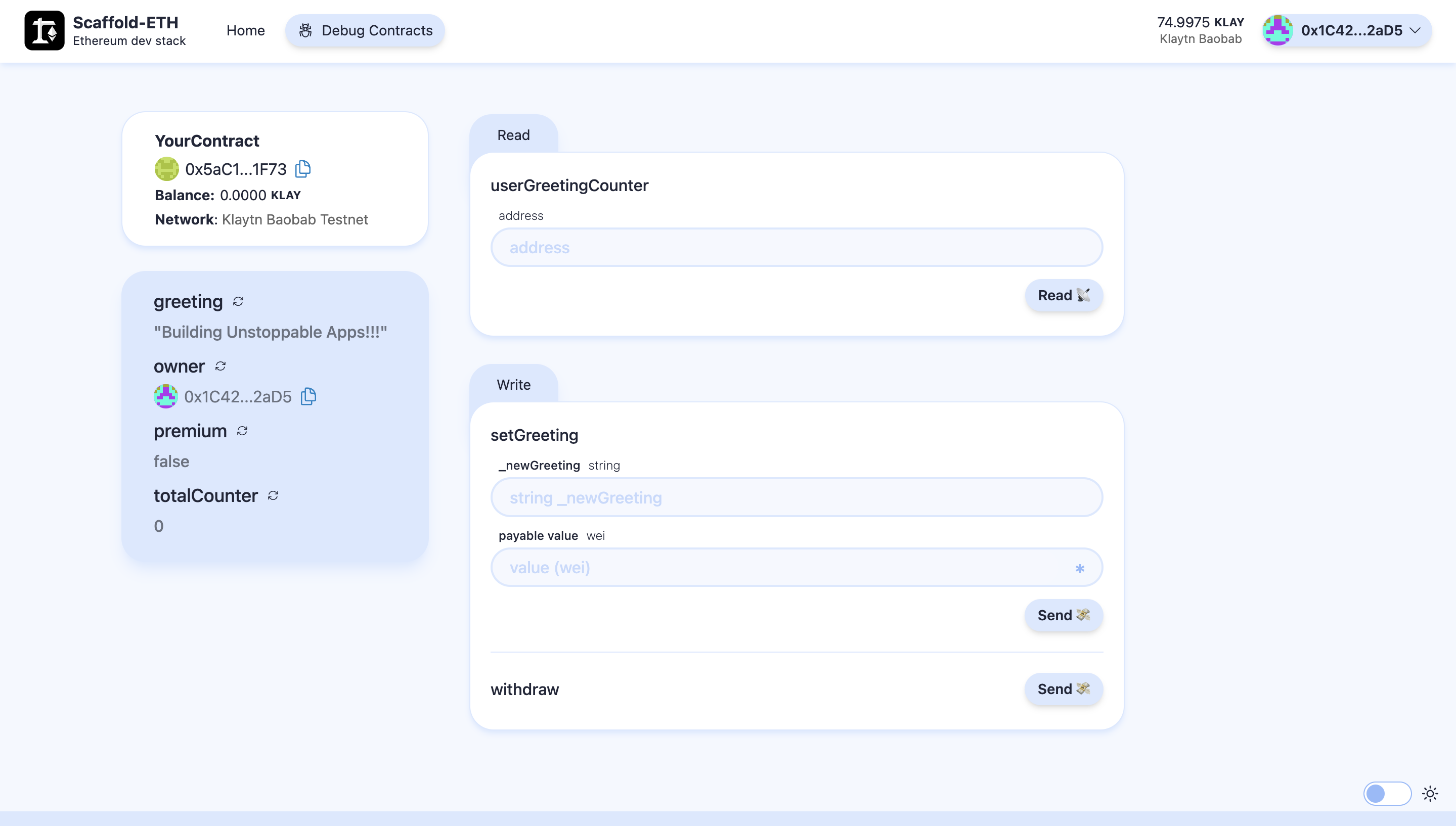Refresh the greeting value
Image resolution: width=1456 pixels, height=826 pixels.
click(x=238, y=301)
